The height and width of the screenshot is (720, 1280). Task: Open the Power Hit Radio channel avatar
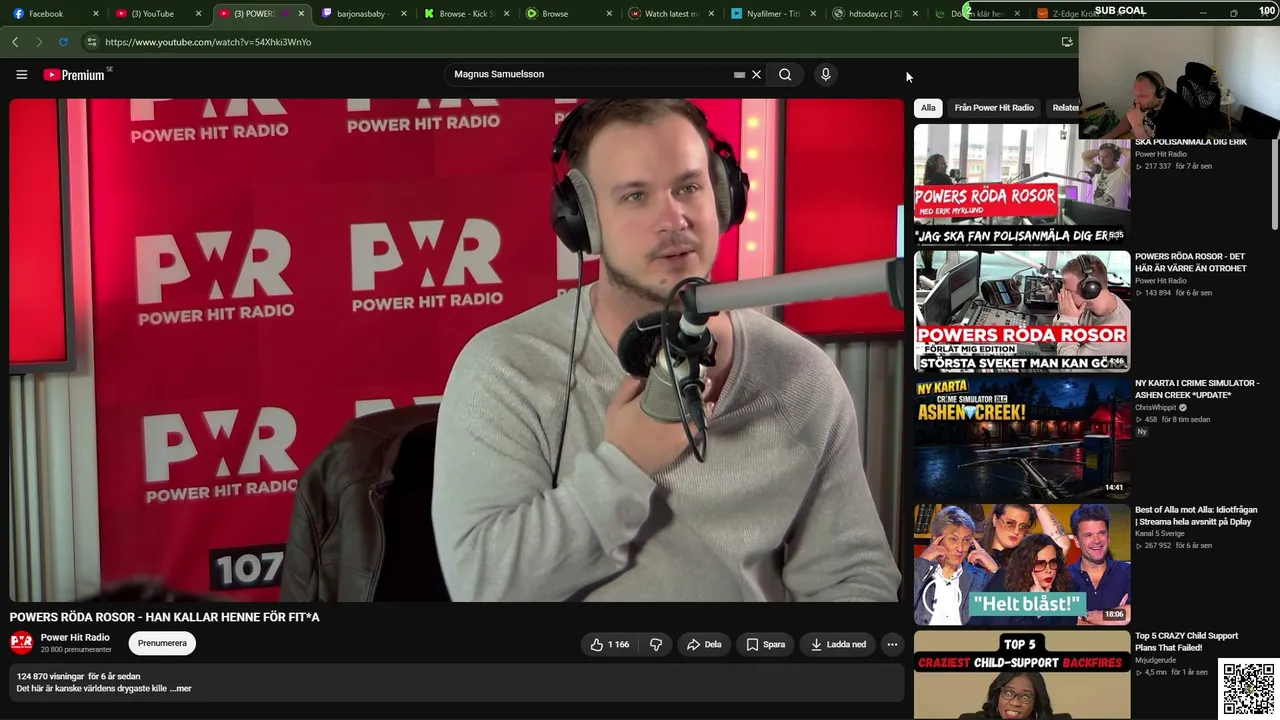coord(21,643)
